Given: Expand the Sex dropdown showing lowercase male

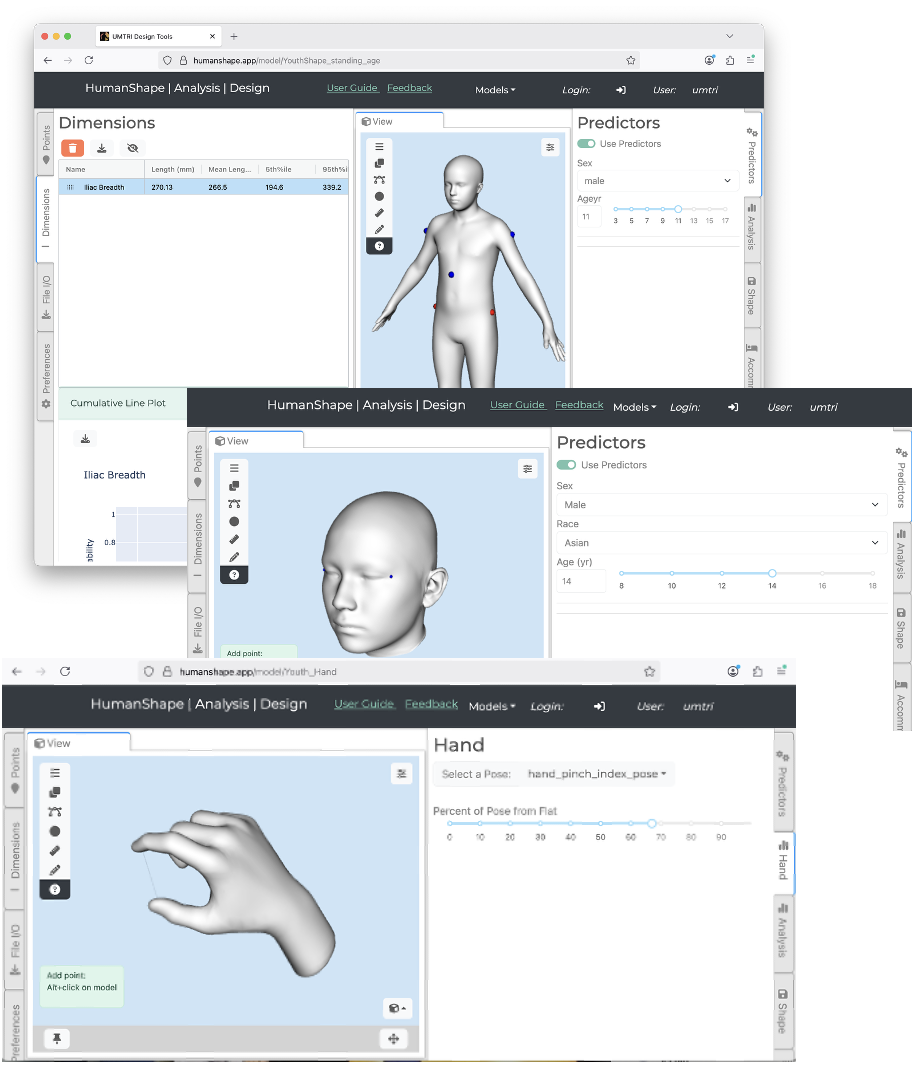Looking at the screenshot, I should point(657,181).
